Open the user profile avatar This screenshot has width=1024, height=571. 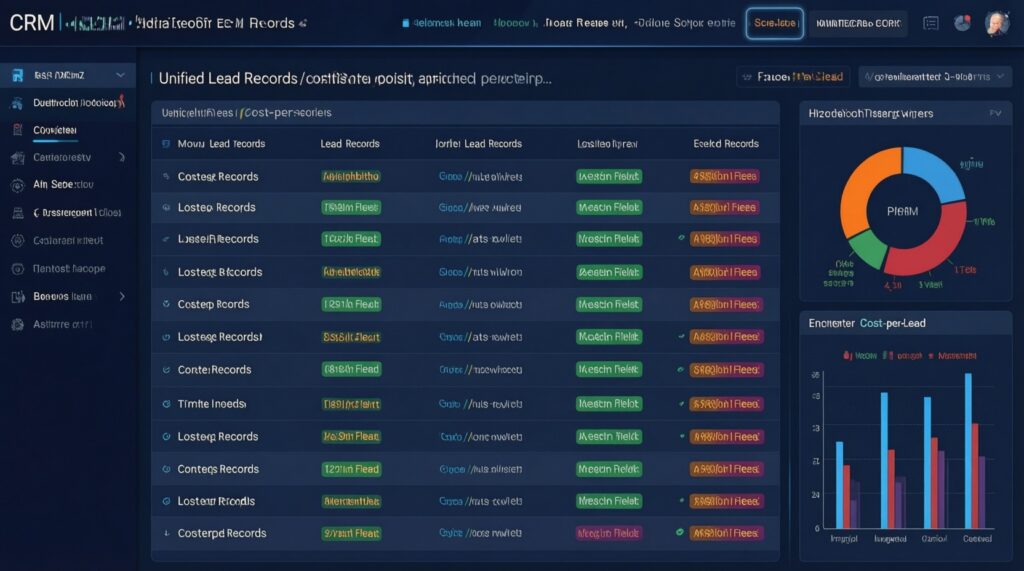tap(996, 23)
